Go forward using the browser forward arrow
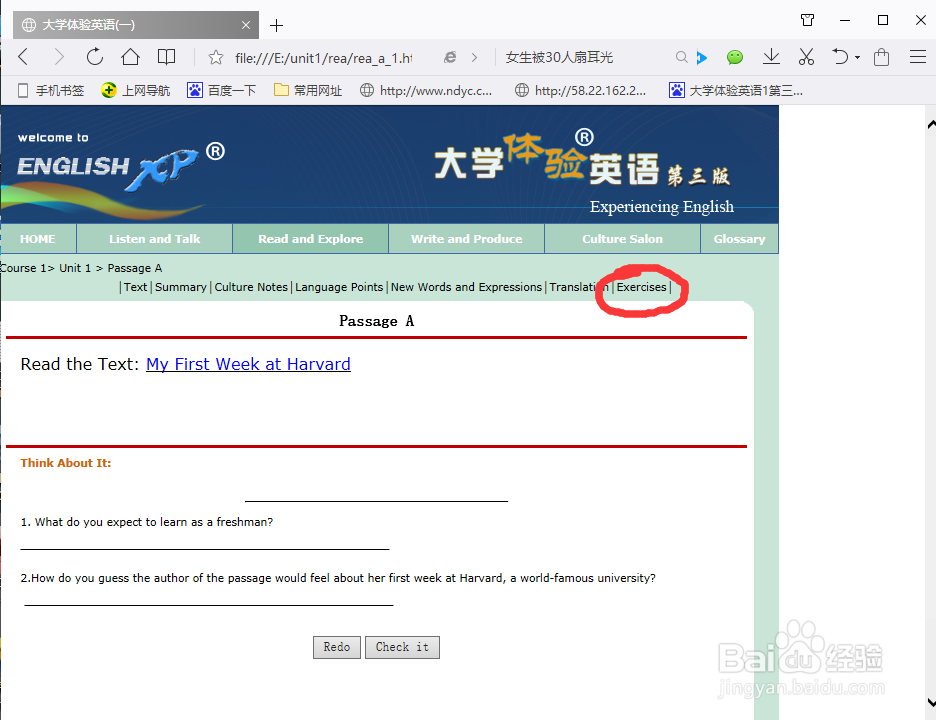The image size is (936, 720). pos(58,57)
